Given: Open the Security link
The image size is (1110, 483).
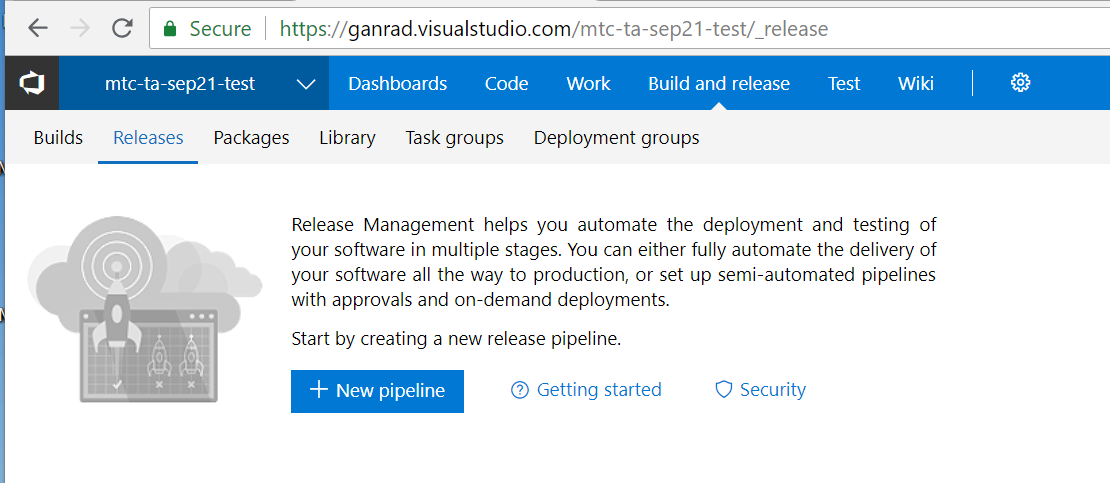Looking at the screenshot, I should tap(772, 390).
